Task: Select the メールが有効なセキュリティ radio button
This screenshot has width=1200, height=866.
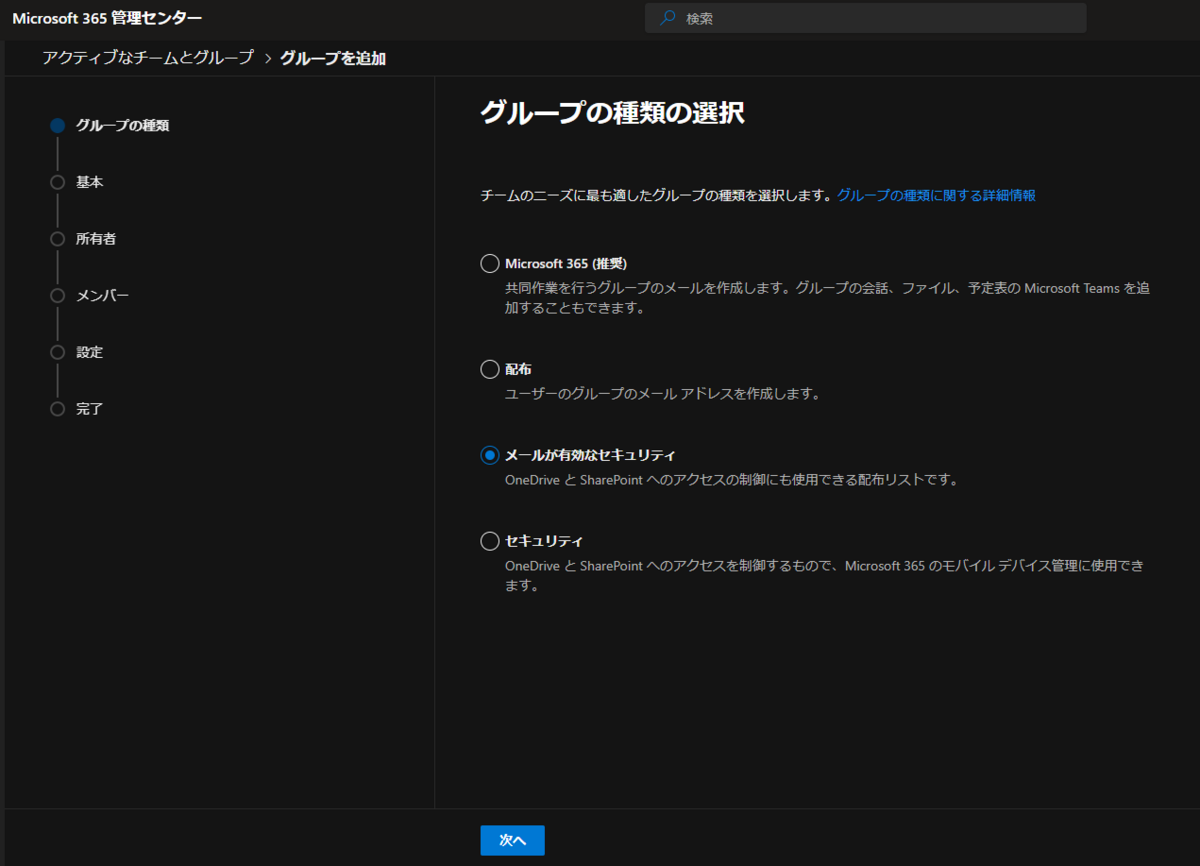Action: click(490, 455)
